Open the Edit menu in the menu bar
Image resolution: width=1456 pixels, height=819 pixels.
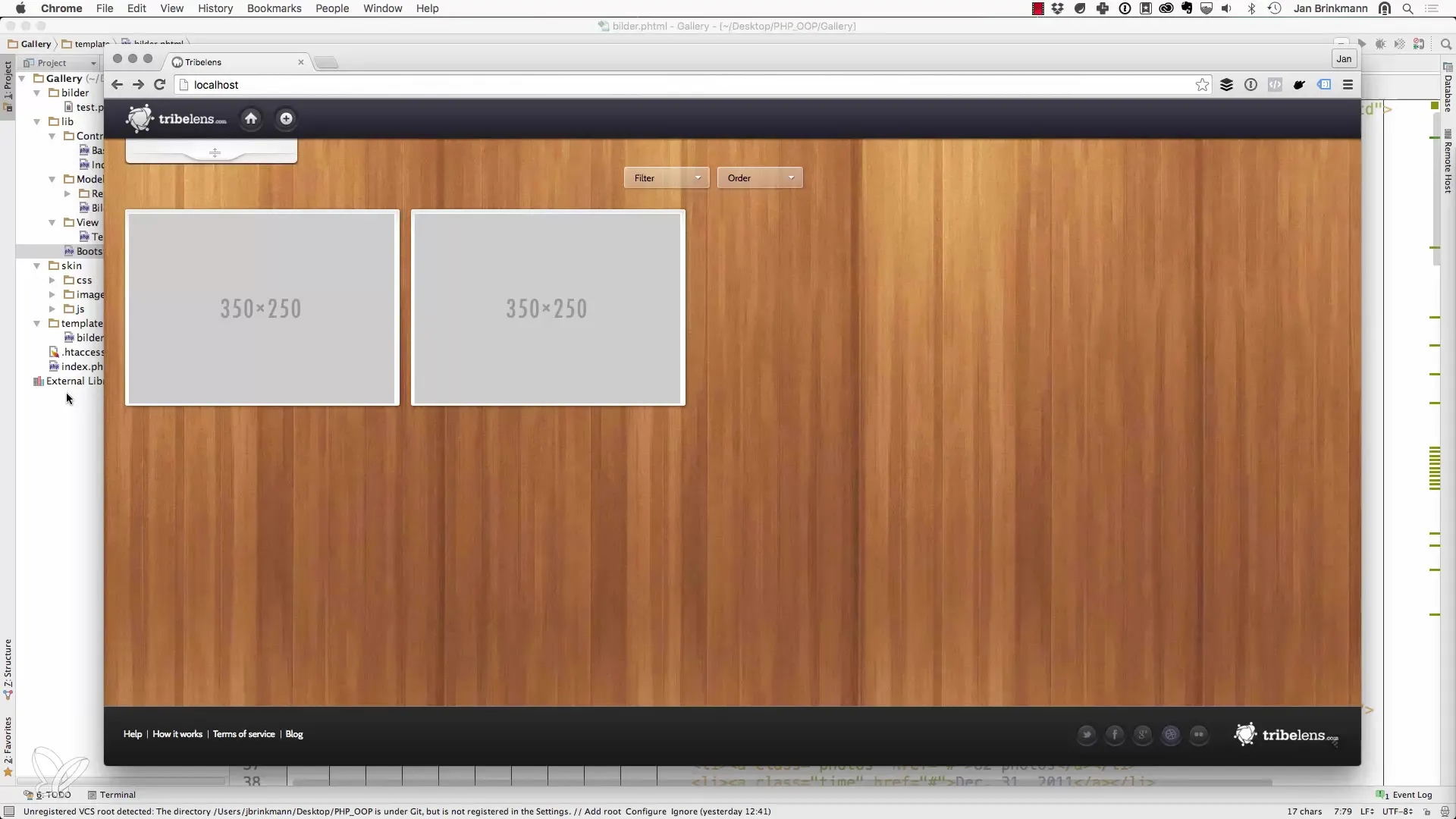136,8
